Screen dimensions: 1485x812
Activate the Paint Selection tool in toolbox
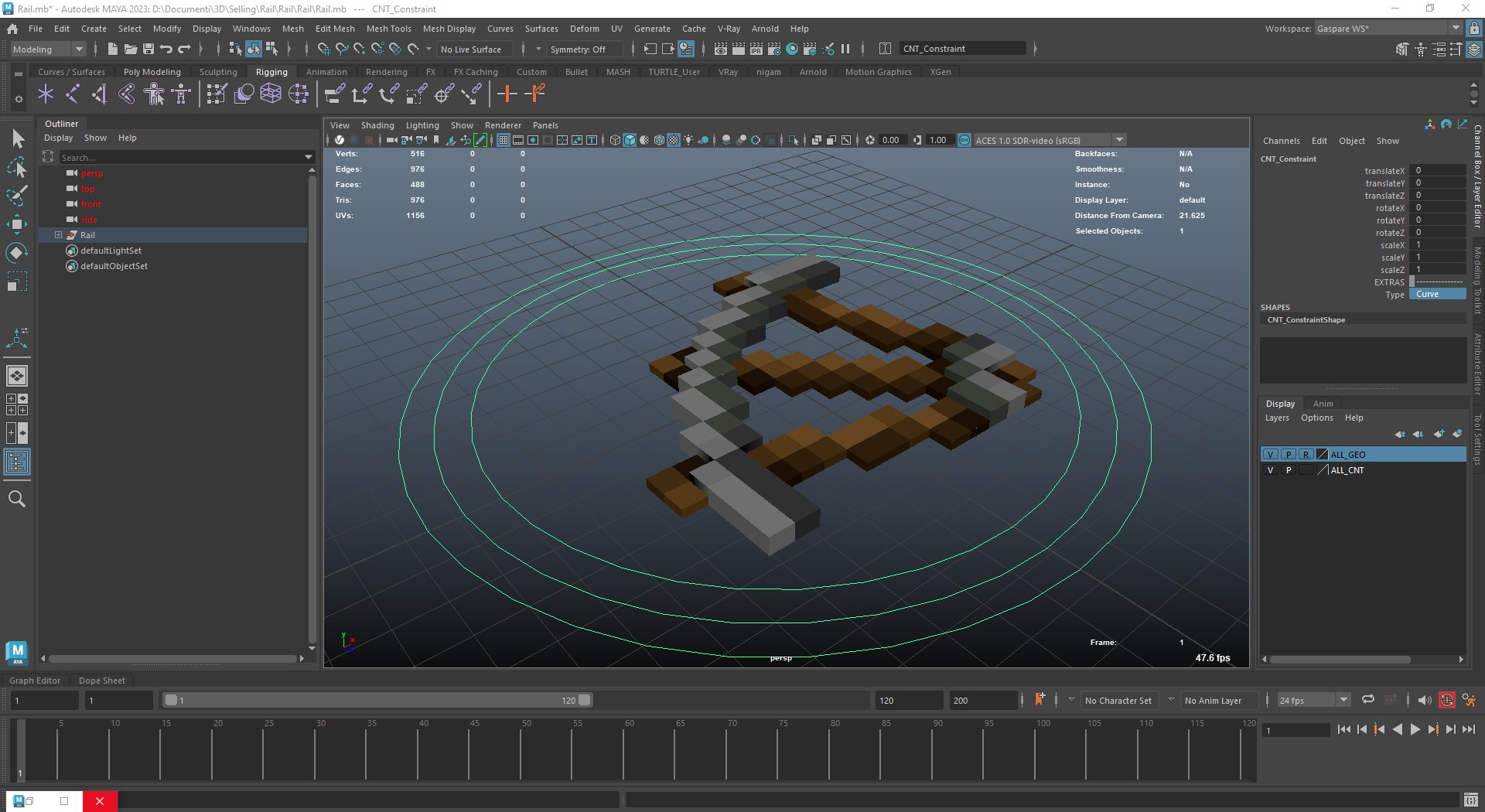click(x=17, y=196)
